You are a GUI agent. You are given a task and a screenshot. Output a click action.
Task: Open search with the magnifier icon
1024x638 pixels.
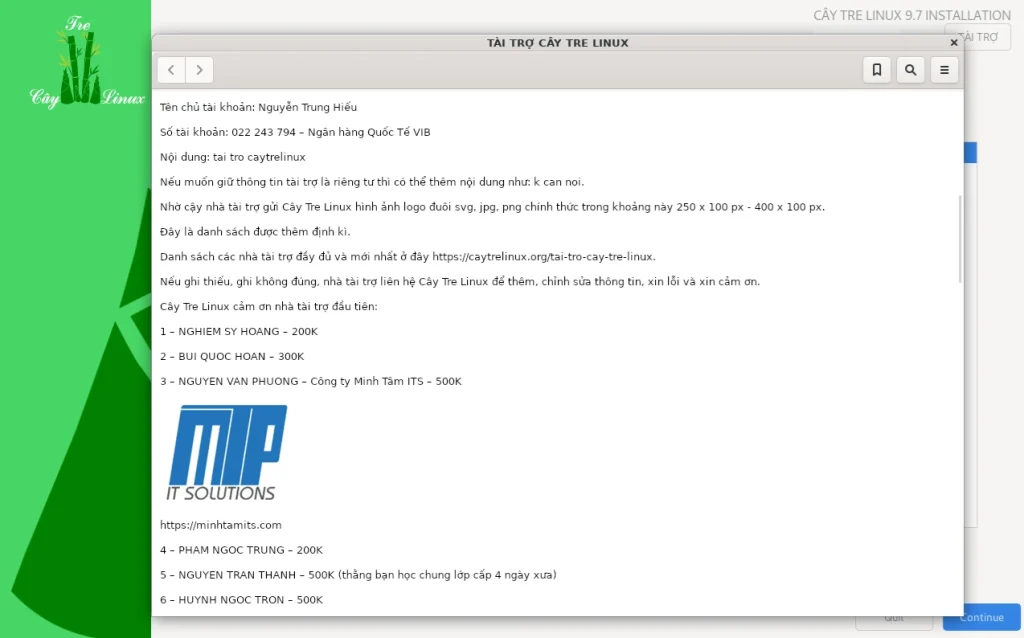coord(910,70)
